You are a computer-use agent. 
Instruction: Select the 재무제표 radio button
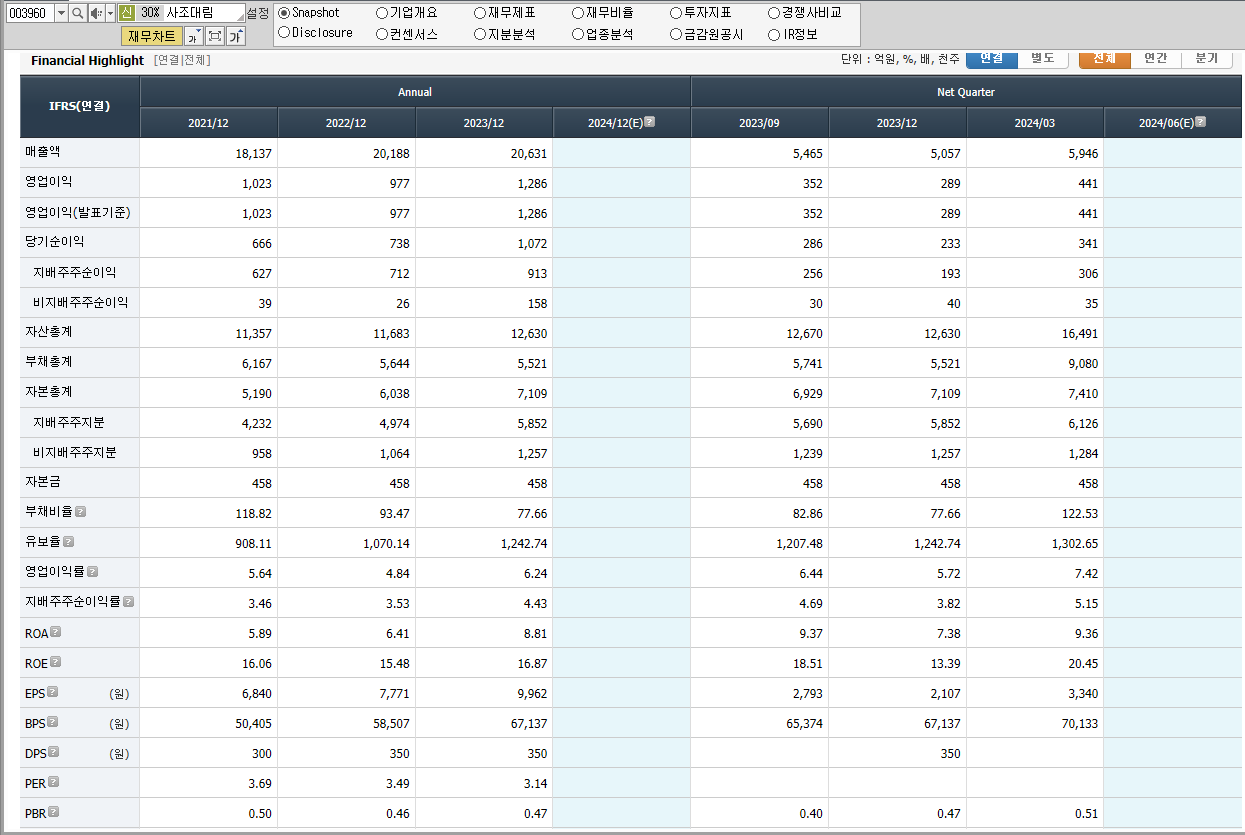pos(480,13)
